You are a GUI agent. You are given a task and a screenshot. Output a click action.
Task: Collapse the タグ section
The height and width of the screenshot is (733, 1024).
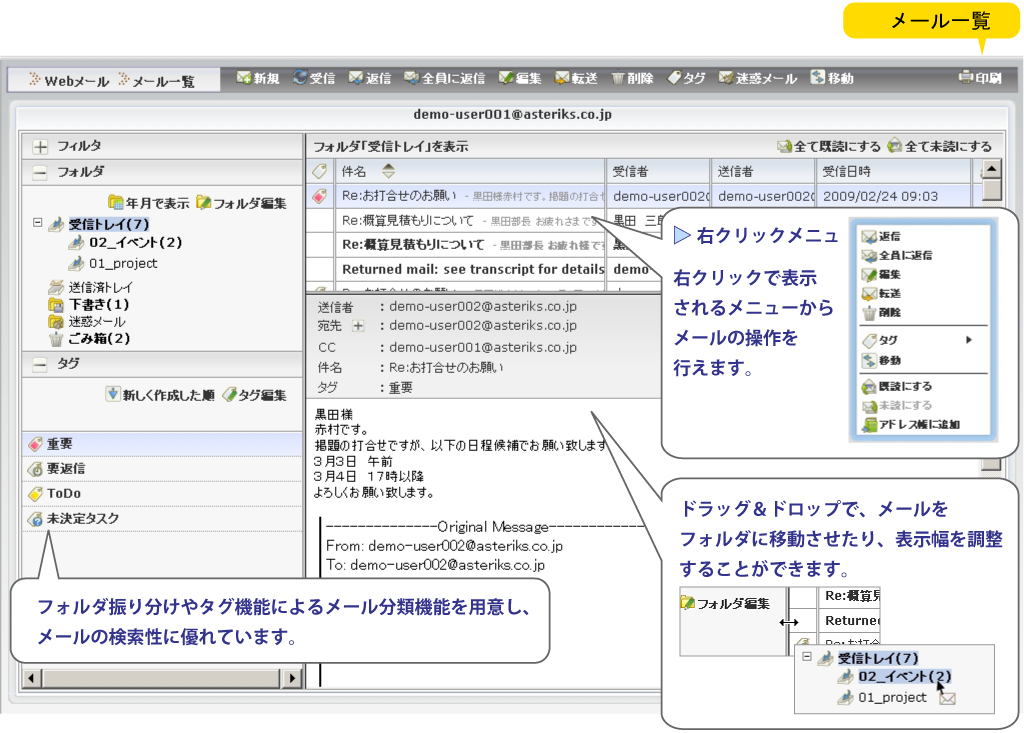tap(40, 364)
